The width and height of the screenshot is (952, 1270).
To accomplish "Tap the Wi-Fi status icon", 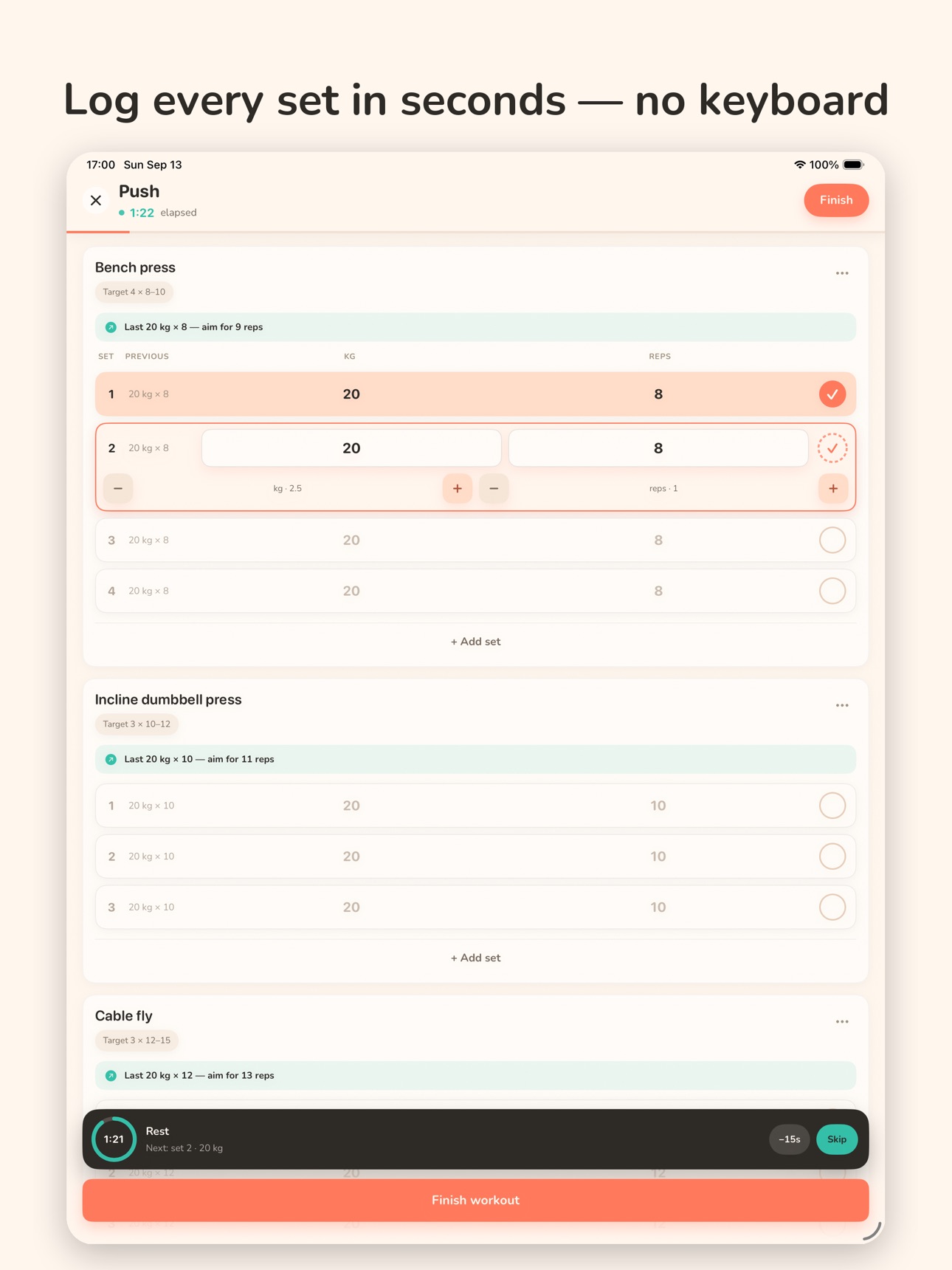I will (800, 165).
